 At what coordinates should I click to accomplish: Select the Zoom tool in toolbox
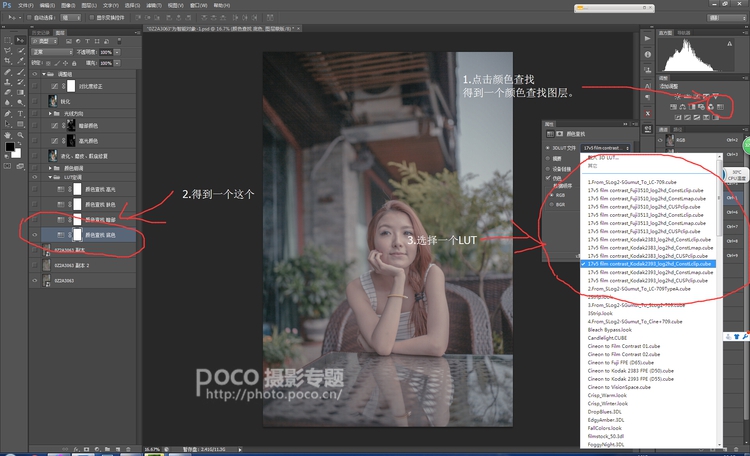click(20, 135)
